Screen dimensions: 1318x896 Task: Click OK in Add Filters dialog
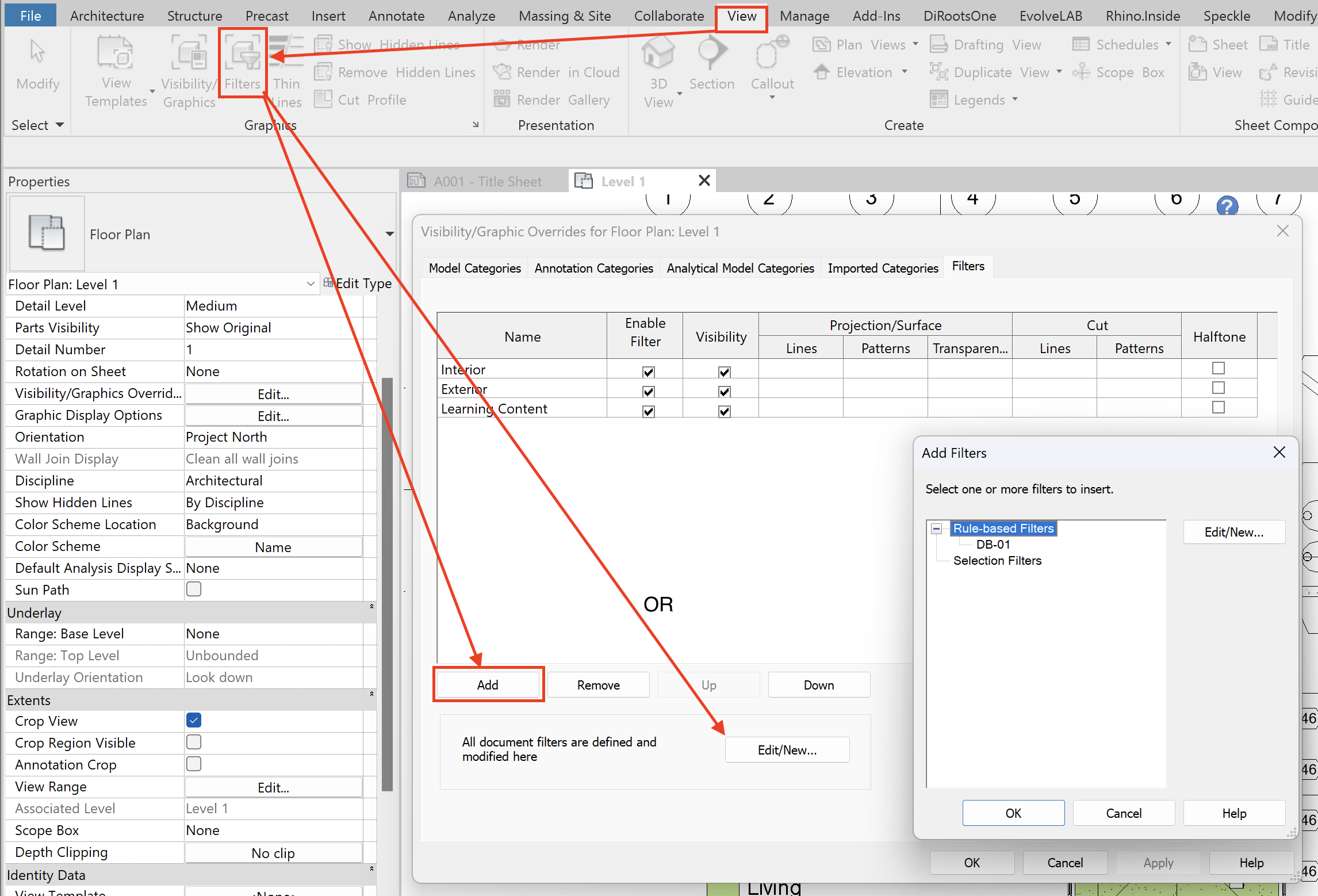coord(1013,813)
